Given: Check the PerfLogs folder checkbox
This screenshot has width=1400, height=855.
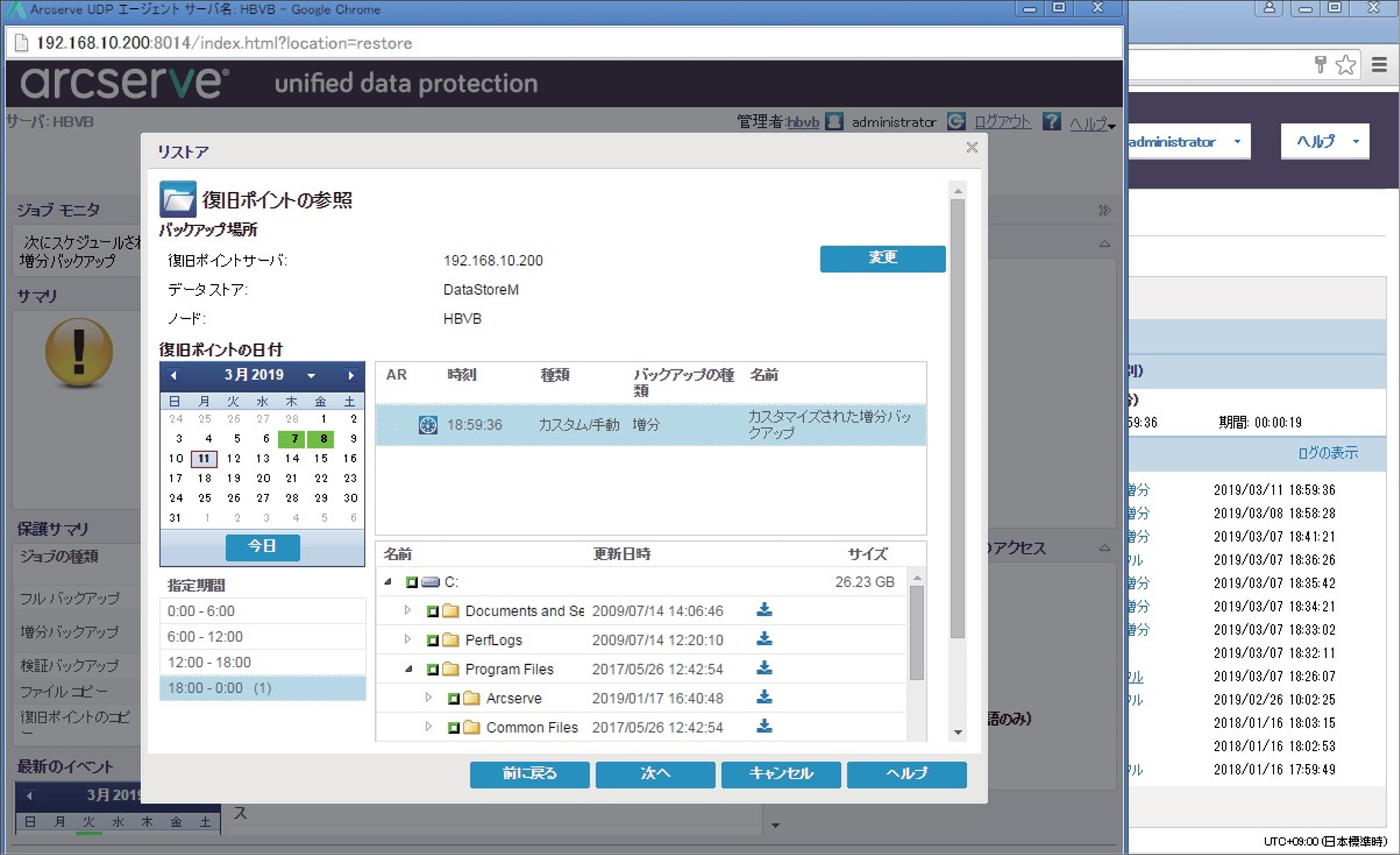Looking at the screenshot, I should (x=433, y=640).
